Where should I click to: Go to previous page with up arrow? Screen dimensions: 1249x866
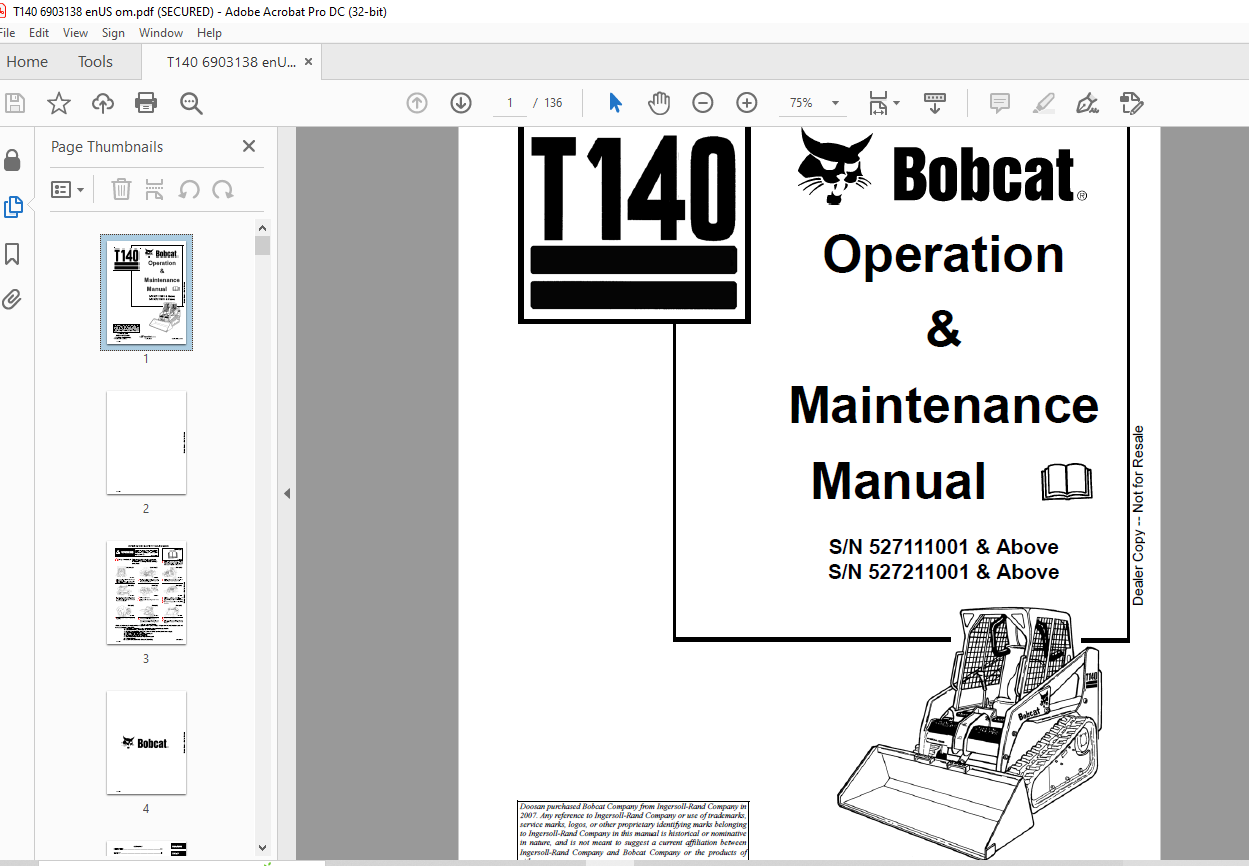click(x=417, y=103)
